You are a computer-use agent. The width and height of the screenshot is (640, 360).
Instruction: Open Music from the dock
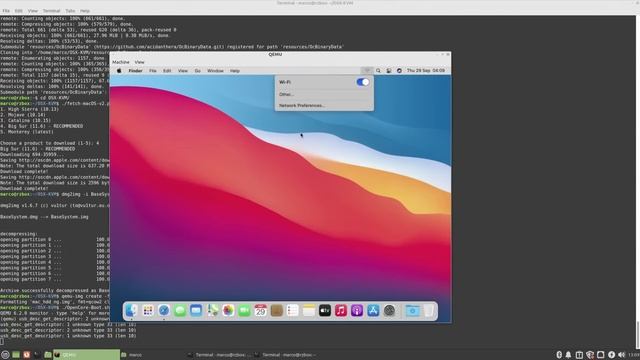coord(341,311)
